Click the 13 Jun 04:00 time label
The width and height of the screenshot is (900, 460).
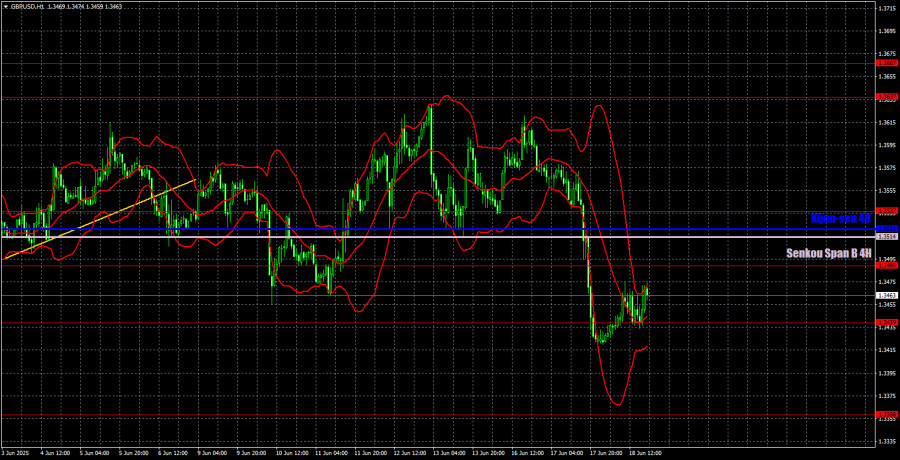(x=448, y=453)
